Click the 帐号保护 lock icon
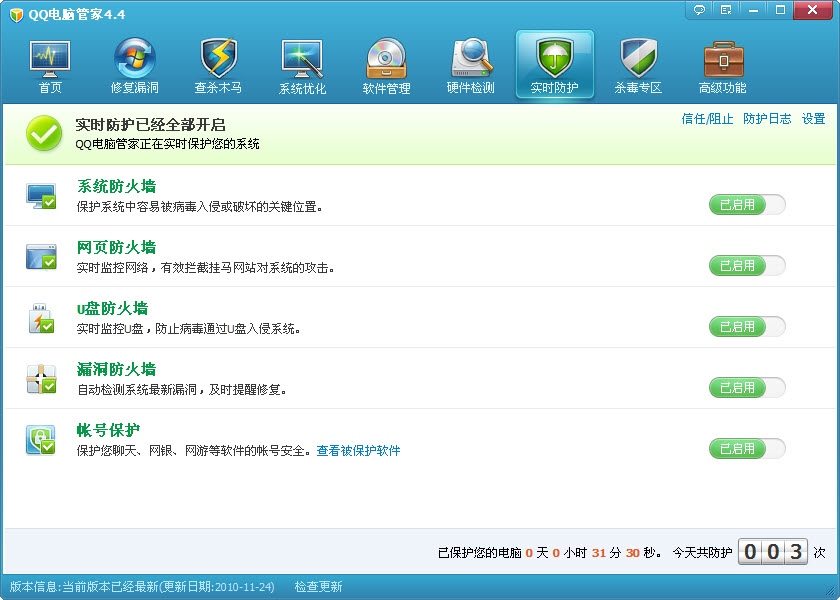840x600 pixels. (x=41, y=440)
